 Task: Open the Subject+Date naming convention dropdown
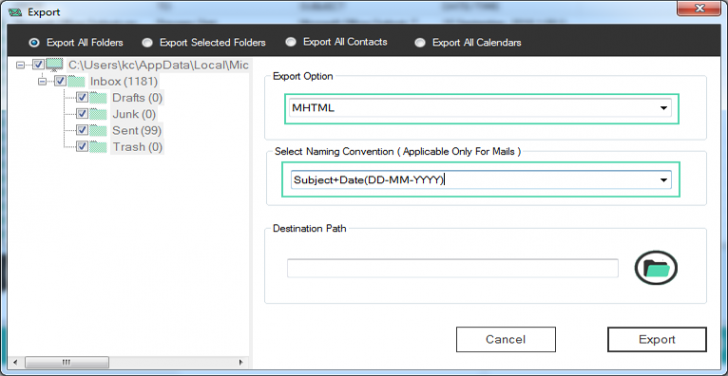click(664, 180)
